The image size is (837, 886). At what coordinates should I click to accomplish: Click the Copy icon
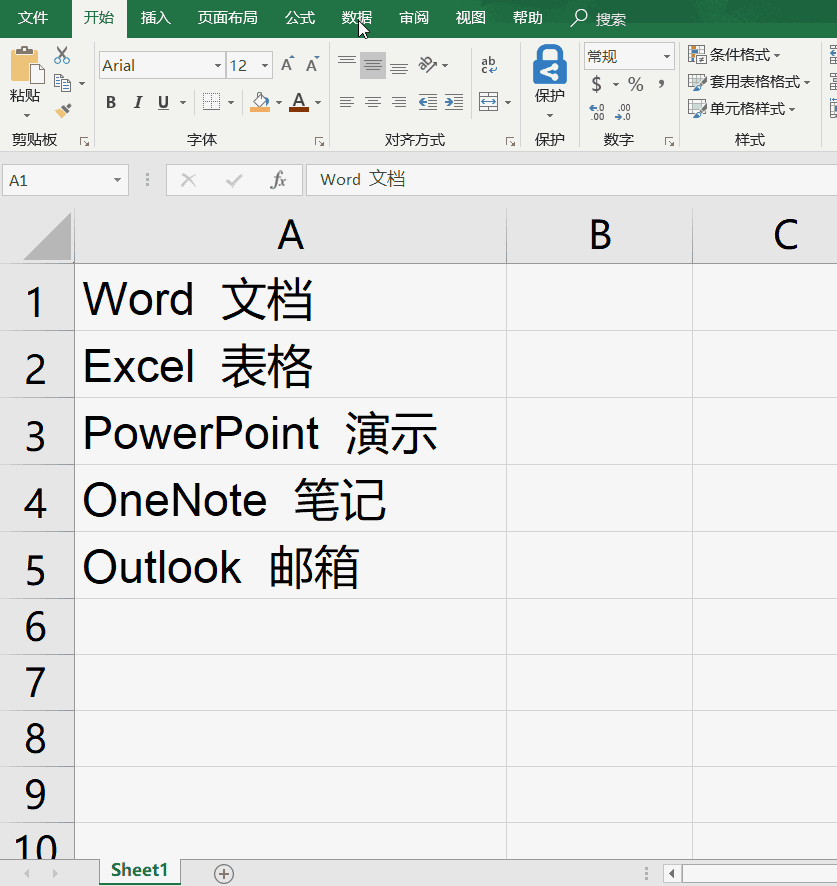62,80
